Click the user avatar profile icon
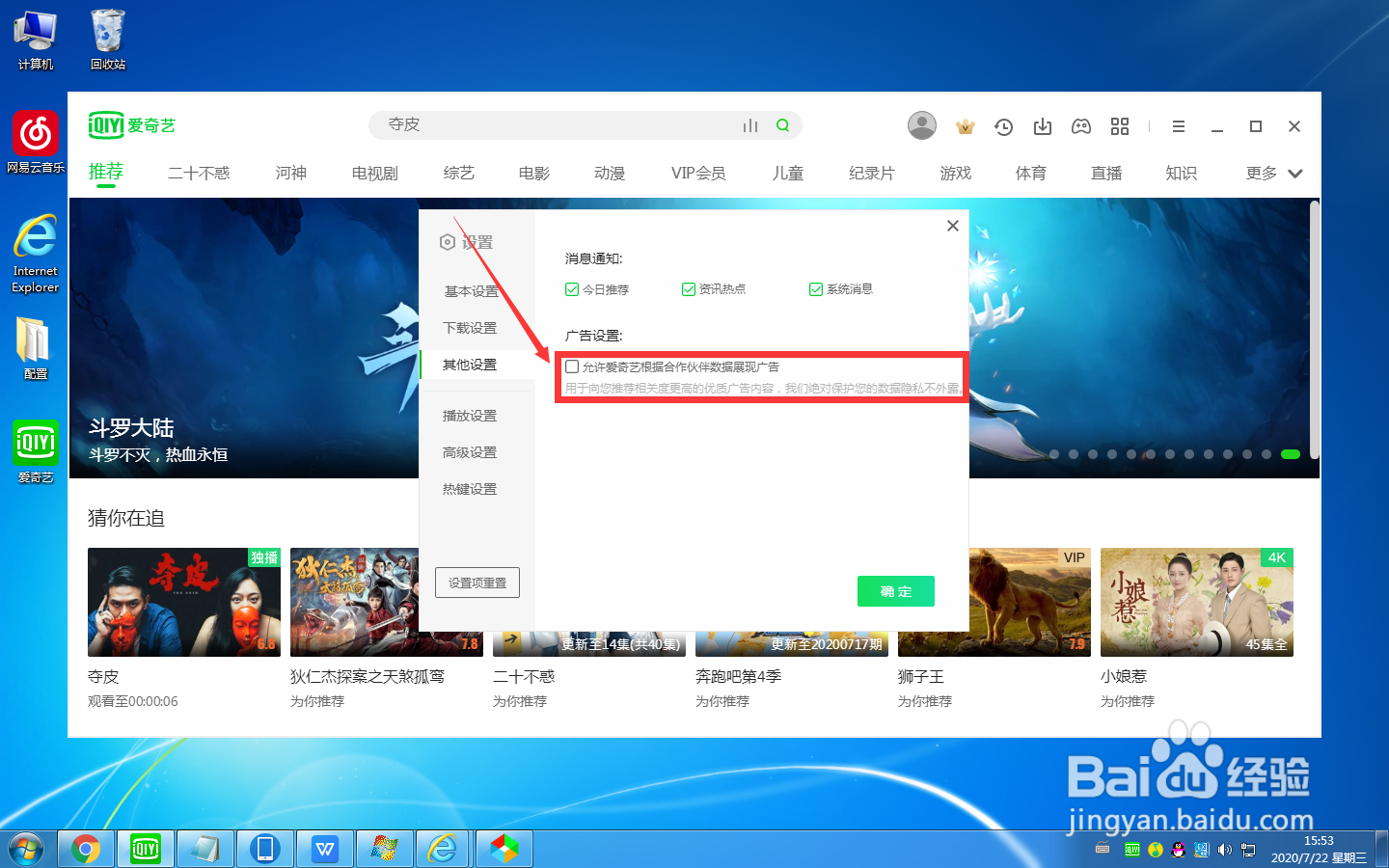 click(x=921, y=125)
